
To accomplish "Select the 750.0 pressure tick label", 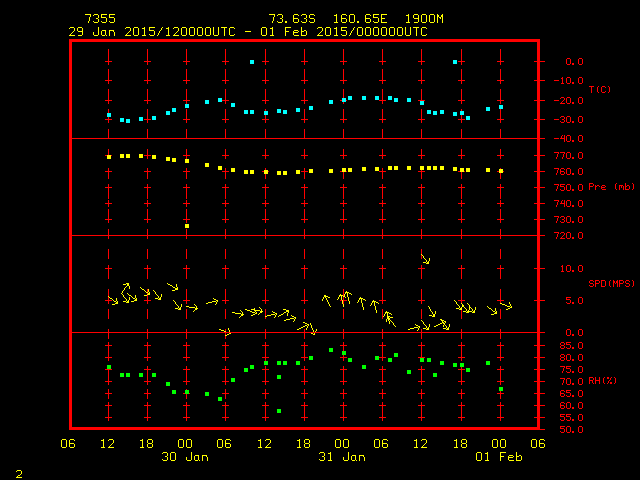I will [569, 187].
